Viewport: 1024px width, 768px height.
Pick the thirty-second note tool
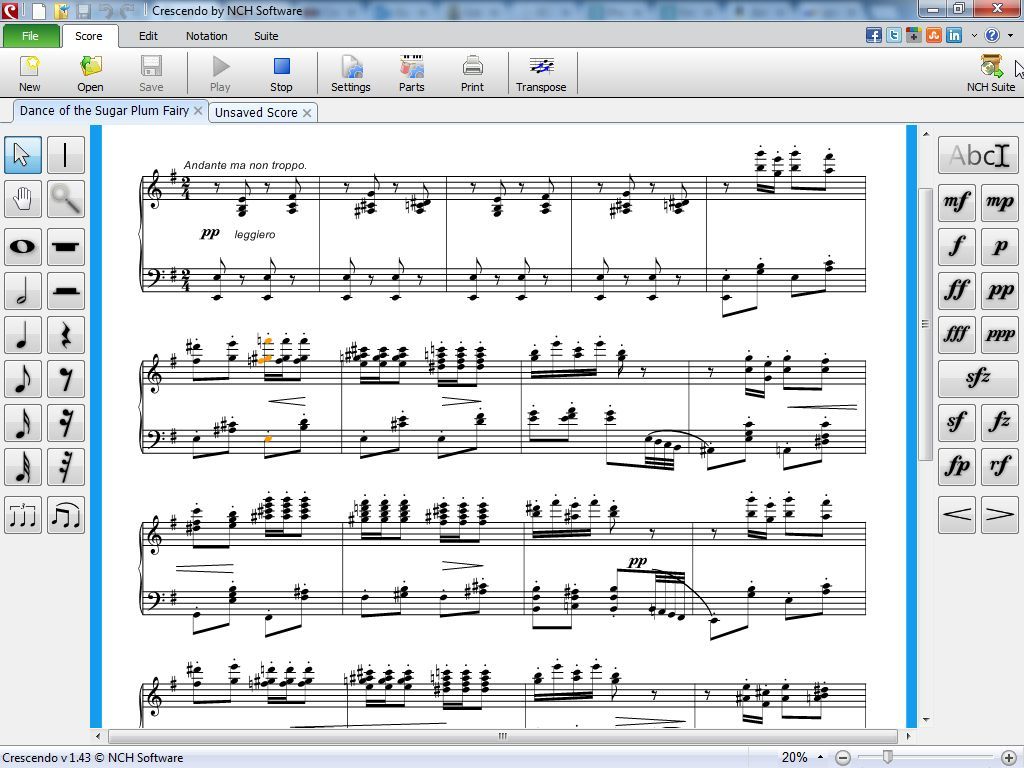coord(23,467)
